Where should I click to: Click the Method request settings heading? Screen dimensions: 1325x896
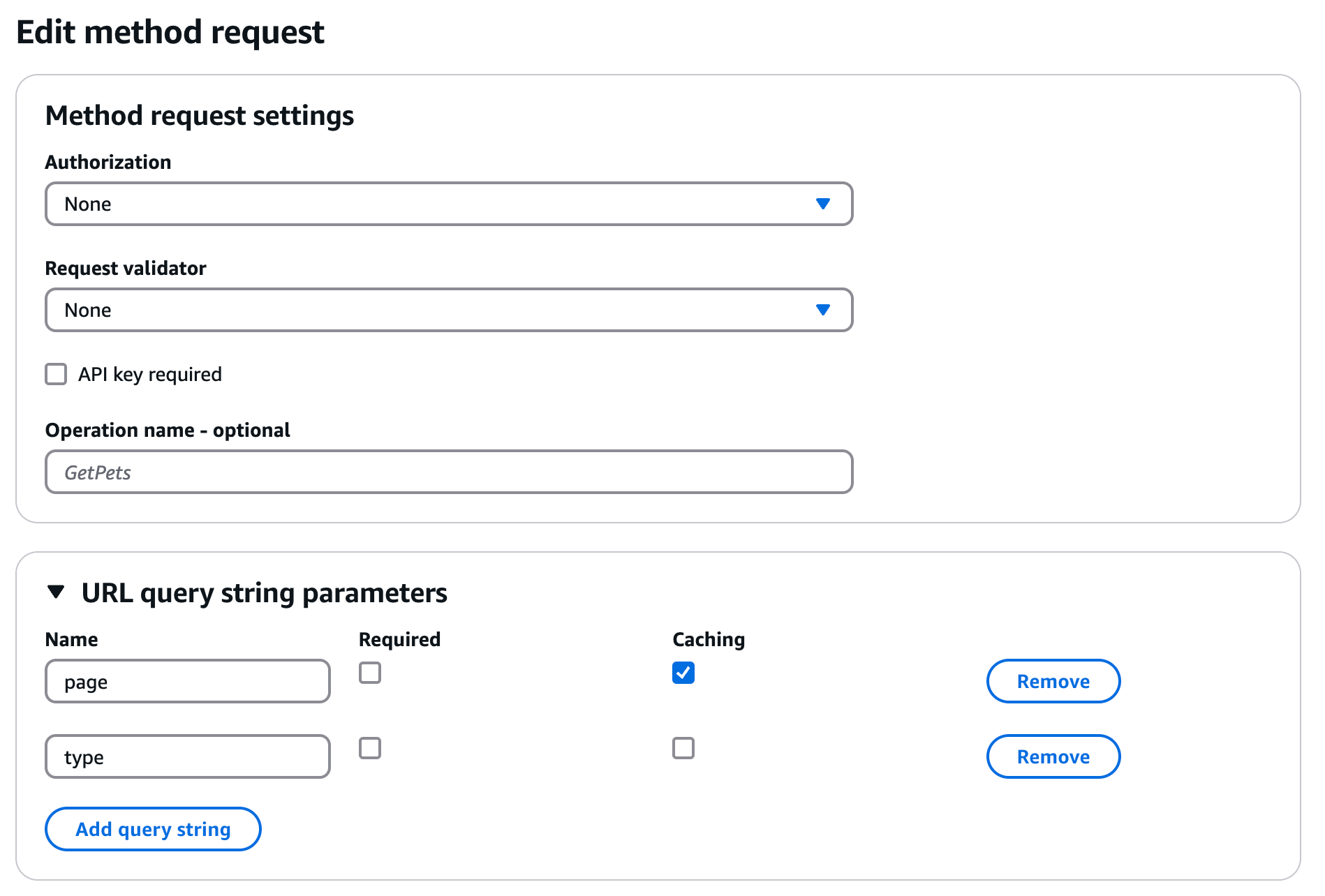(200, 116)
